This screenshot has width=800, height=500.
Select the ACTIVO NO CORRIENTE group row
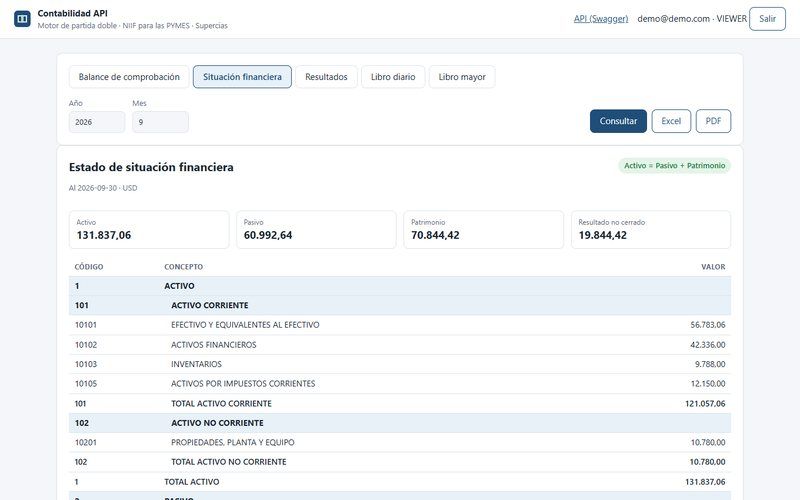[x=400, y=423]
